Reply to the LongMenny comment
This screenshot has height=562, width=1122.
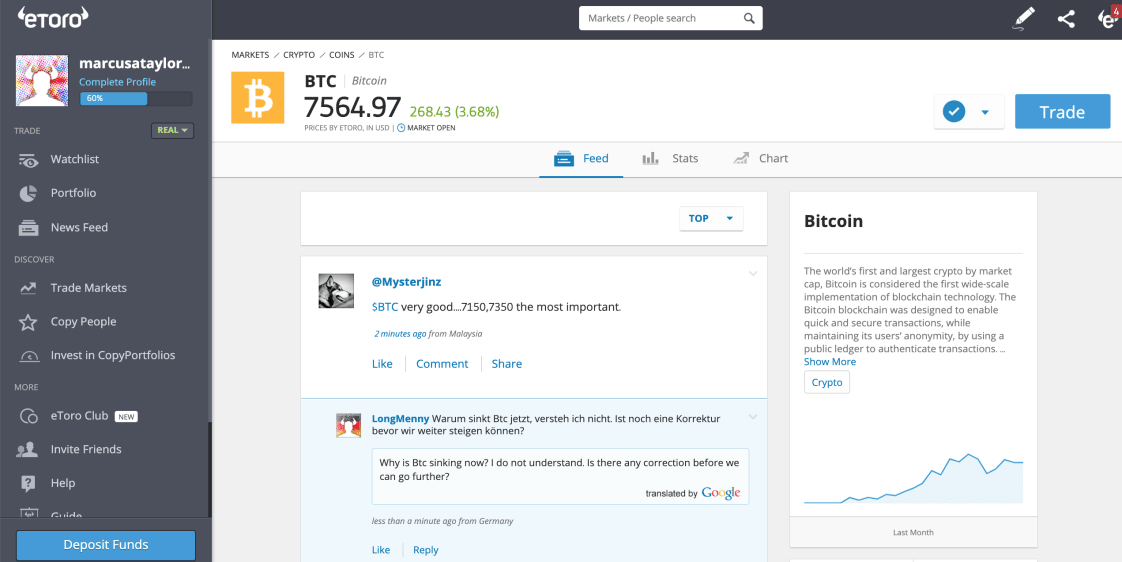pos(426,550)
